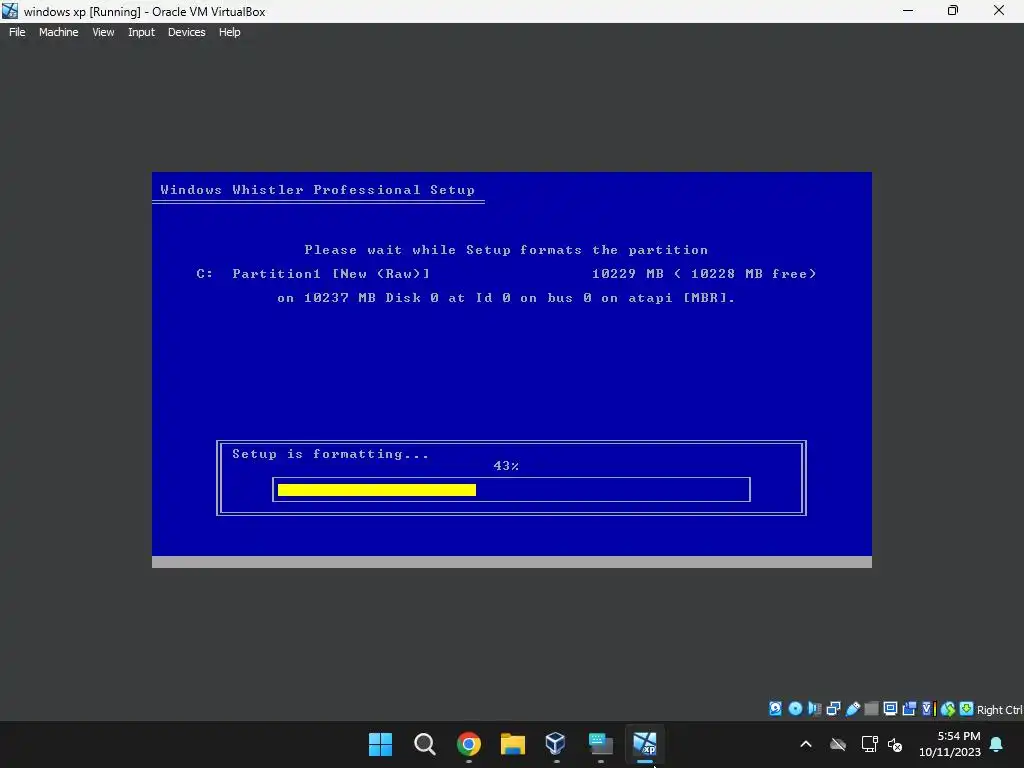1024x768 pixels.
Task: Click the yellow formatting progress bar
Action: (x=377, y=490)
